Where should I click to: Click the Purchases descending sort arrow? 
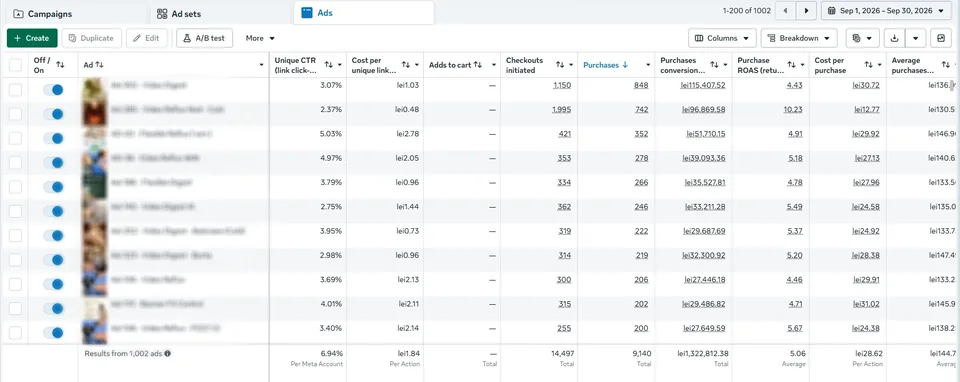pos(625,65)
